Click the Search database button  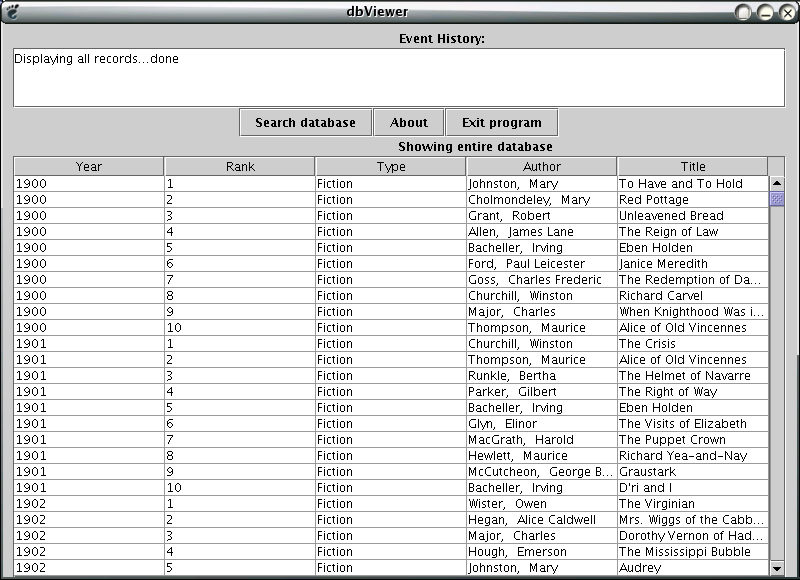point(305,122)
